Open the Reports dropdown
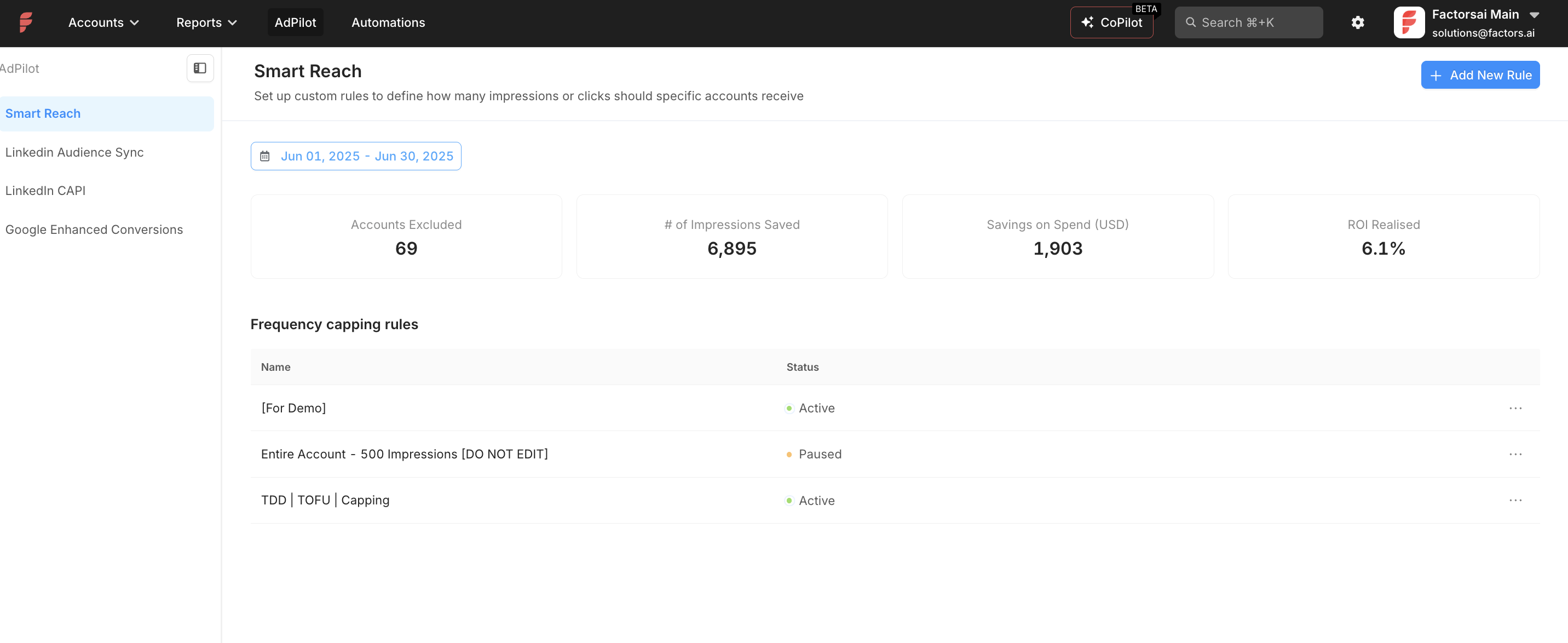The width and height of the screenshot is (1568, 643). tap(206, 22)
